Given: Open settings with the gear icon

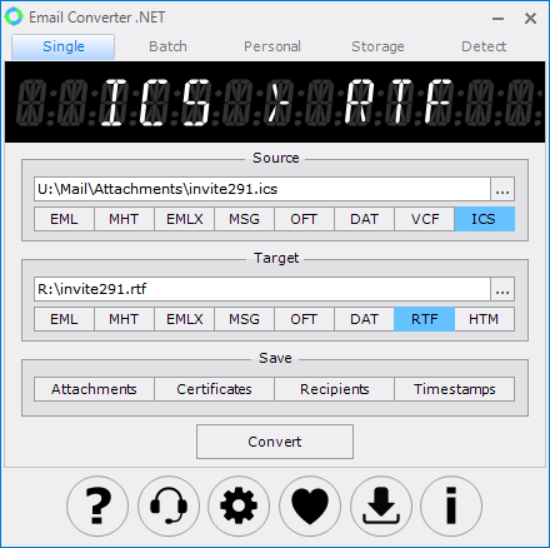Looking at the screenshot, I should (239, 506).
